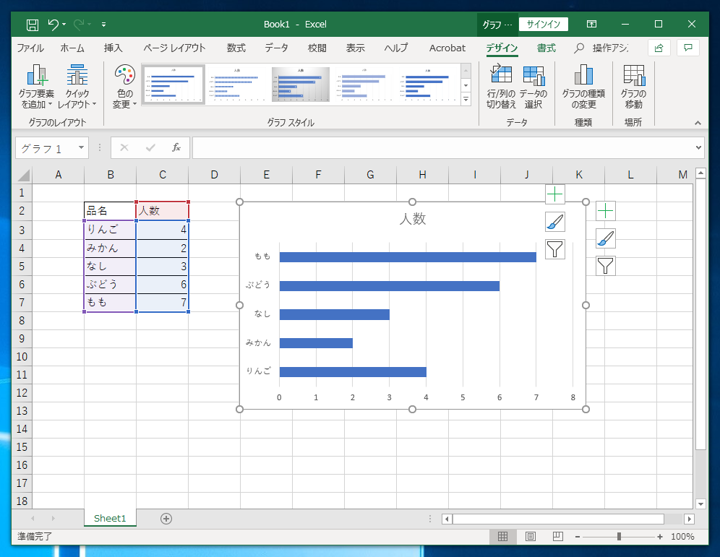Click グラフの種類の変更 change chart type
This screenshot has height=557, width=720.
point(584,86)
